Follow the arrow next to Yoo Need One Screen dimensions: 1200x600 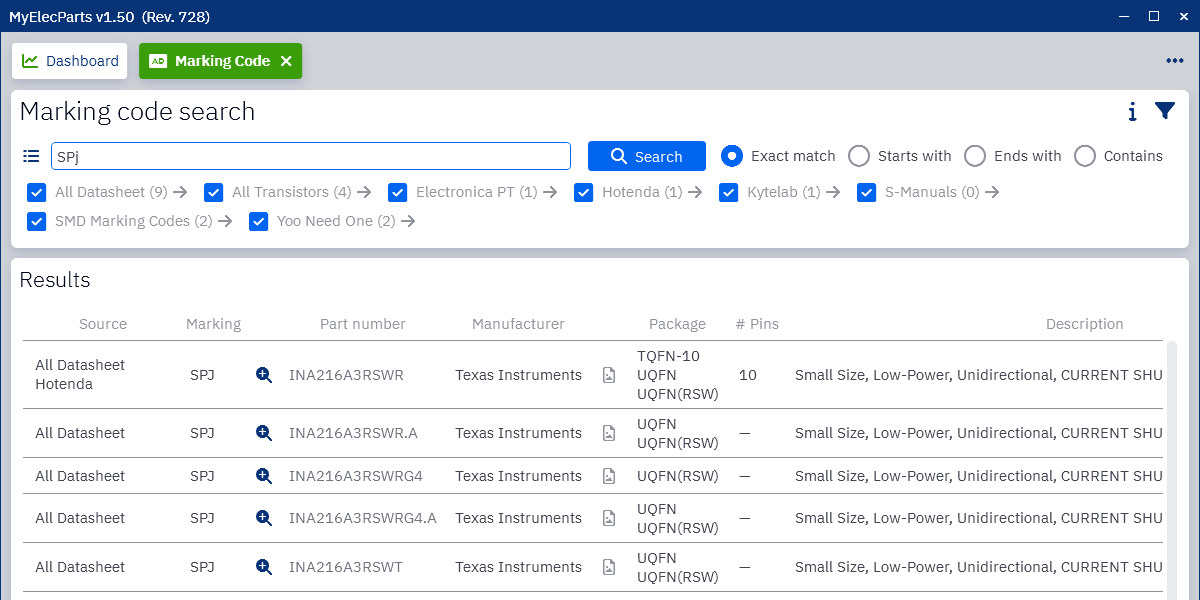(408, 221)
